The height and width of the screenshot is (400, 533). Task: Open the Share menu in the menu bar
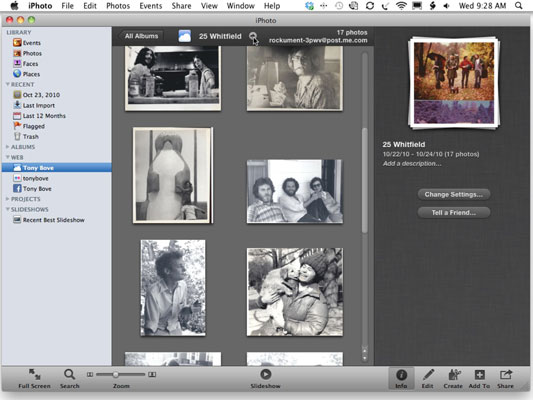tap(181, 6)
